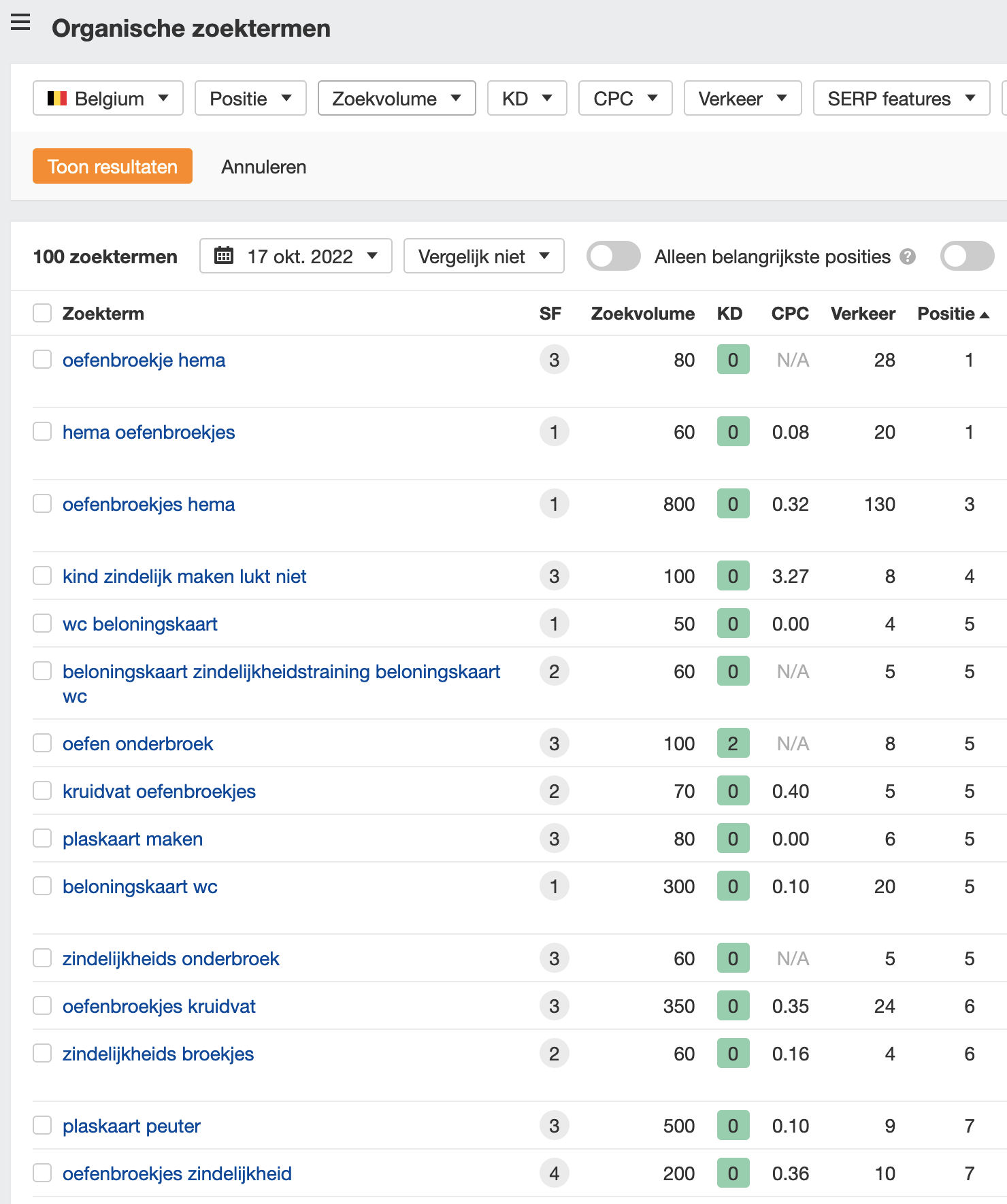Open the wc beloningskaart keyword link
Viewport: 1007px width, 1204px height.
pos(140,624)
